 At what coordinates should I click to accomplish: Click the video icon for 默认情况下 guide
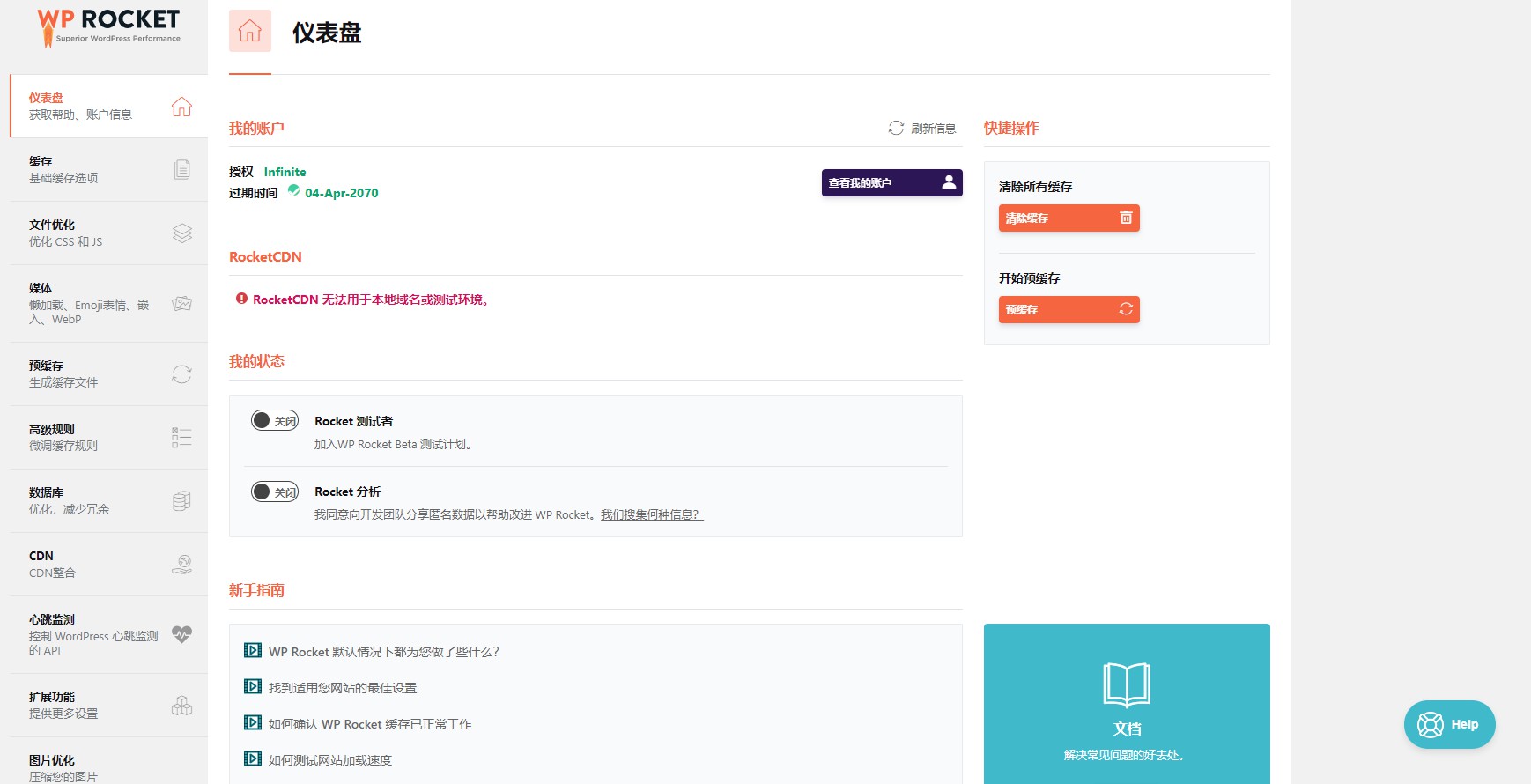[253, 651]
